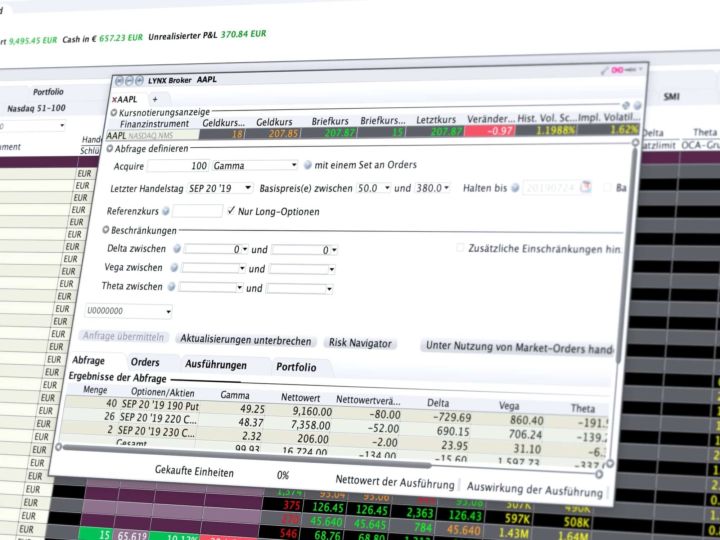Open the Gamma metric dropdown
This screenshot has height=540, width=720.
(x=255, y=165)
